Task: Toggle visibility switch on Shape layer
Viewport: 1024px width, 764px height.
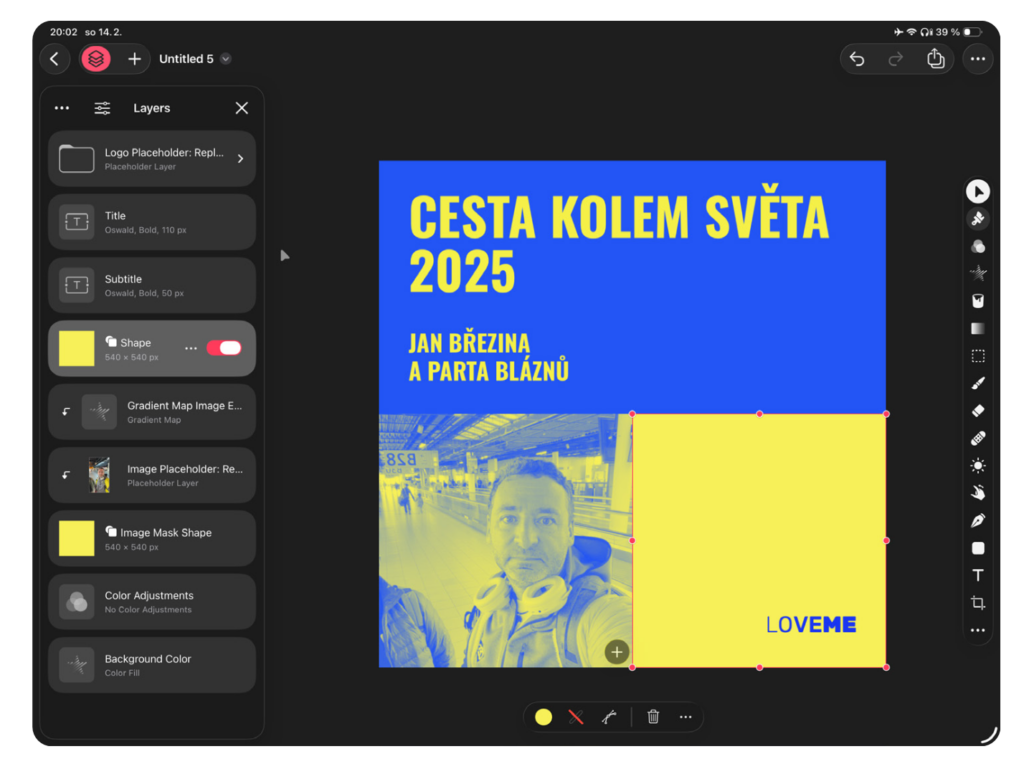Action: tap(224, 348)
